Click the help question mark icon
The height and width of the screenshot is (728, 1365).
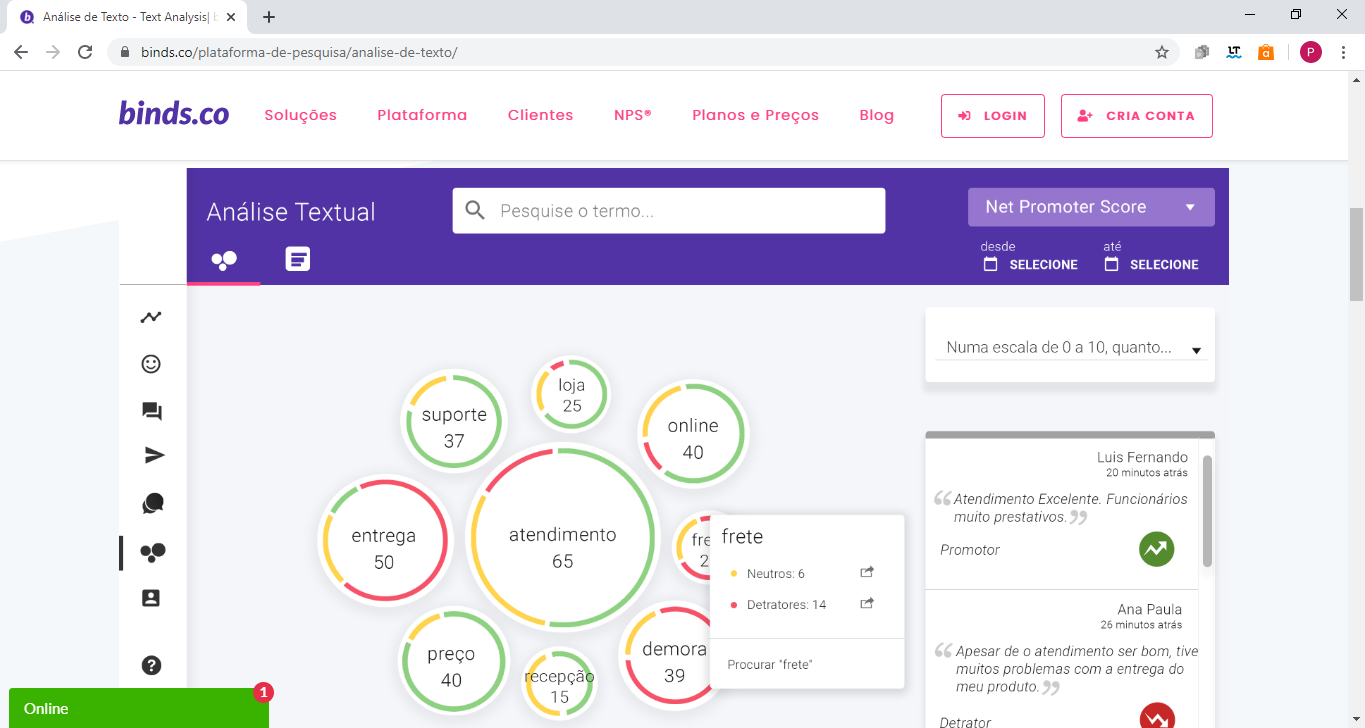(x=151, y=665)
